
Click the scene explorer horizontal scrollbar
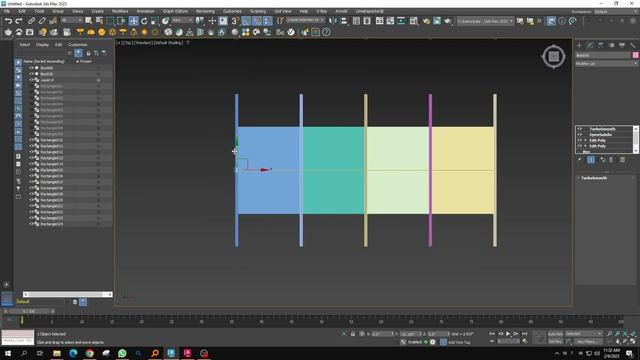click(x=67, y=294)
